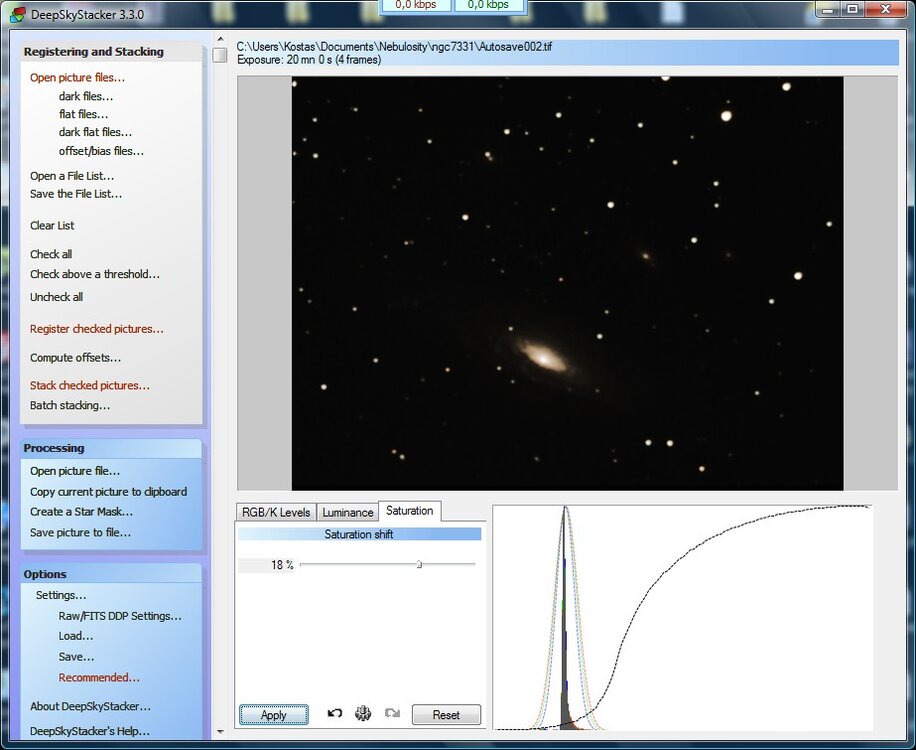
Task: Click the DeepSkyStacker title bar icon
Action: pyautogui.click(x=18, y=14)
